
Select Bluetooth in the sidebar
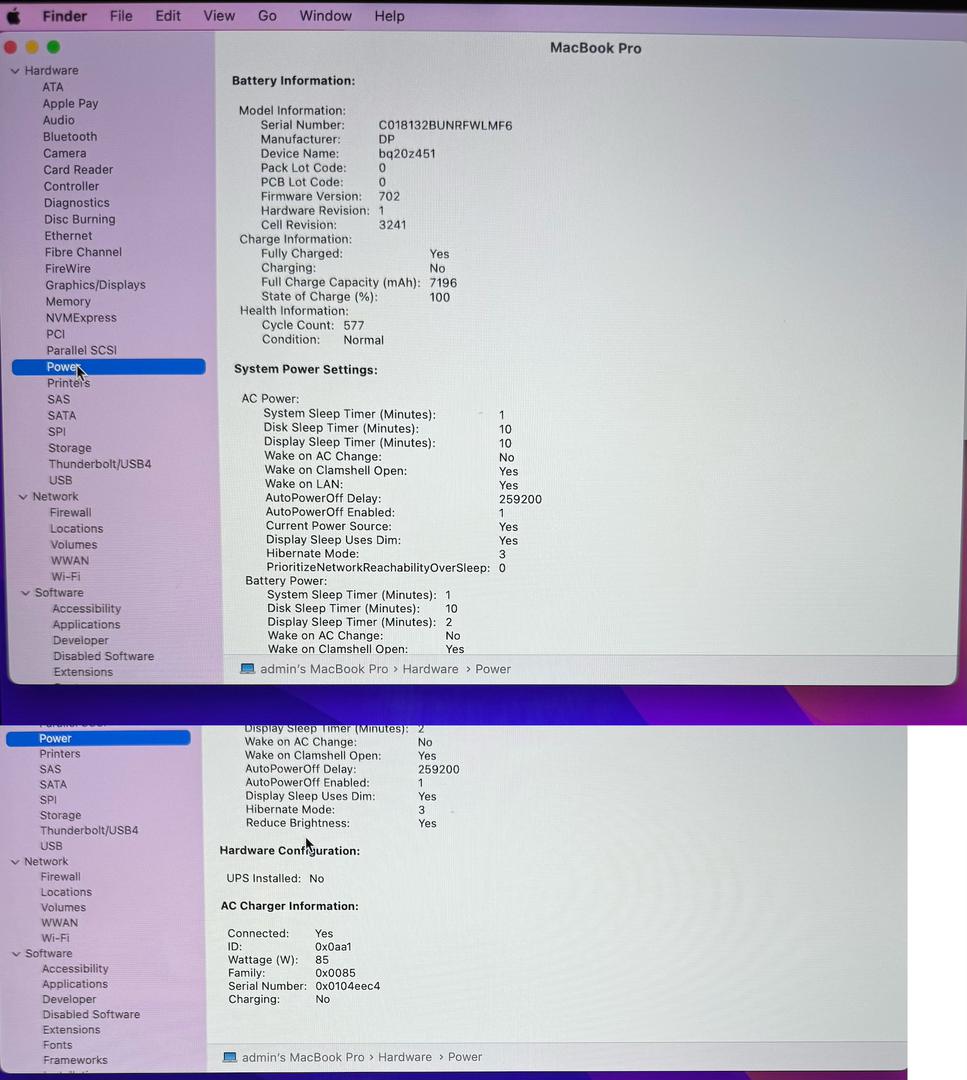(70, 136)
